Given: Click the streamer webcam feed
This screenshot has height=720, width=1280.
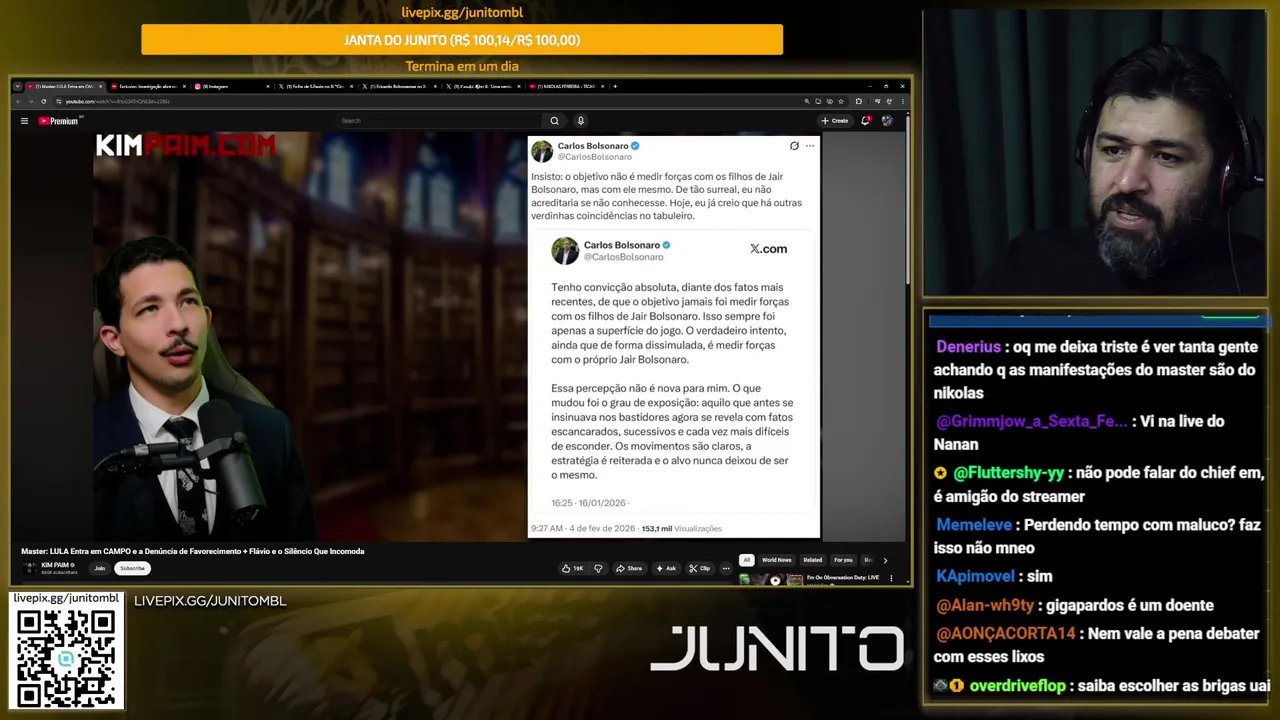Looking at the screenshot, I should click(x=1095, y=153).
